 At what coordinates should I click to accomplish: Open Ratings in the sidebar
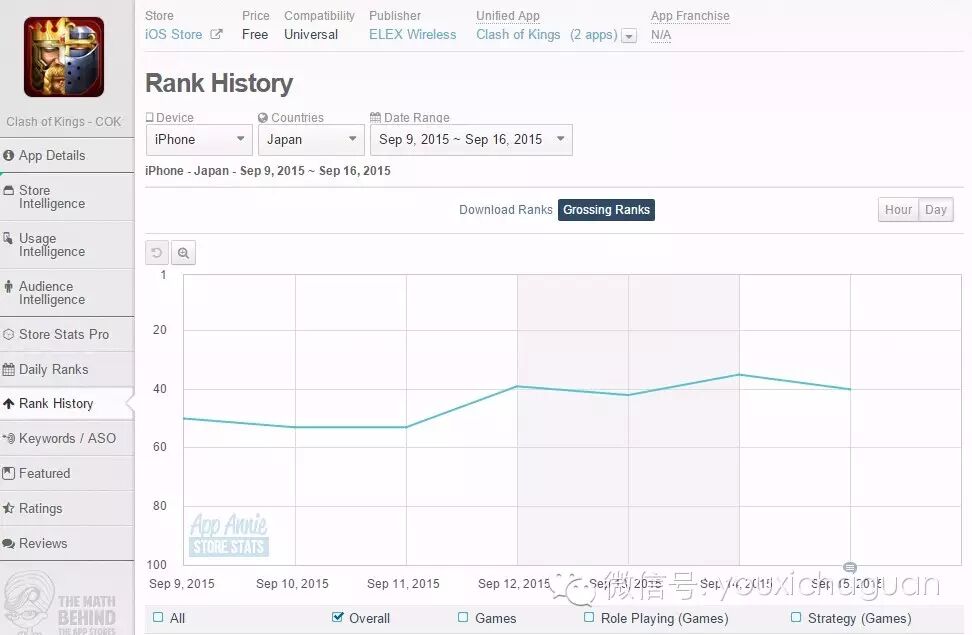pyautogui.click(x=40, y=508)
